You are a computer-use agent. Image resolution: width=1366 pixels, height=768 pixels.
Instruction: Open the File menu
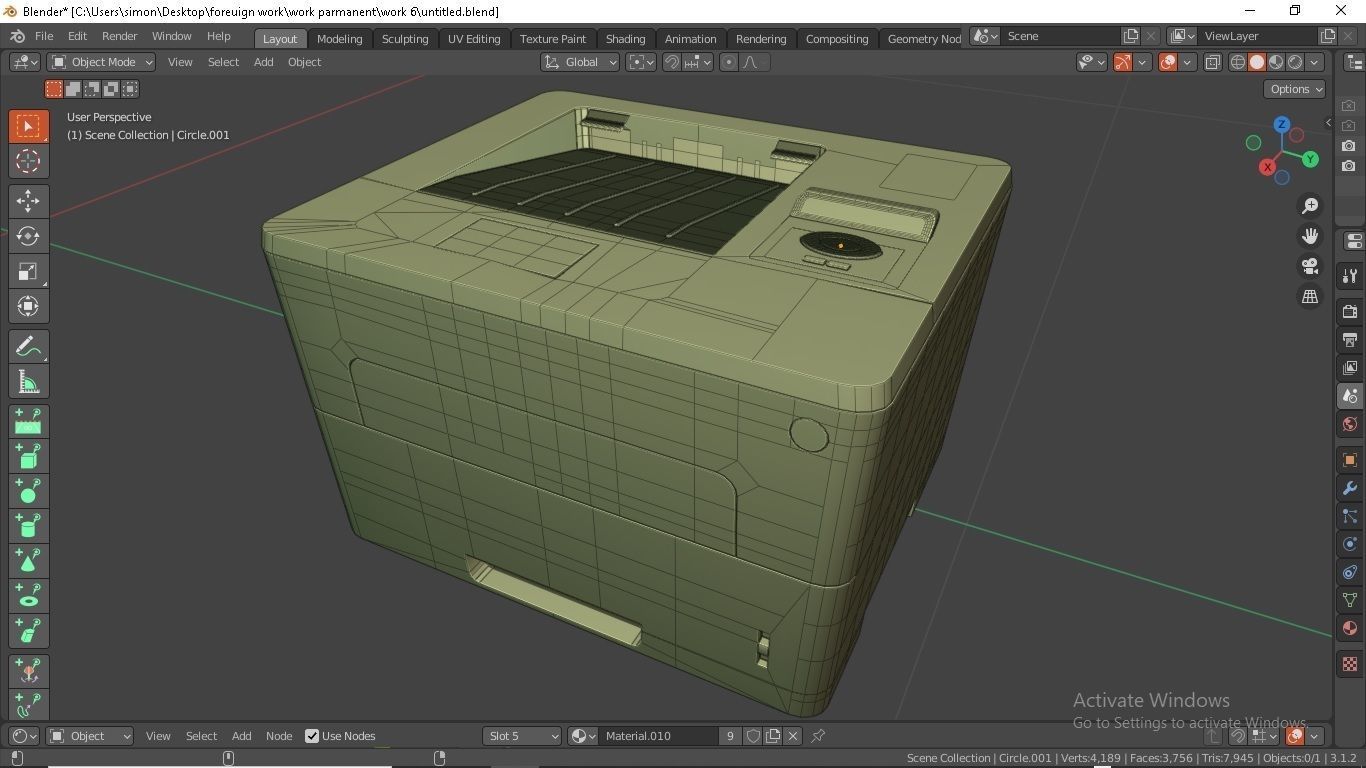tap(44, 36)
